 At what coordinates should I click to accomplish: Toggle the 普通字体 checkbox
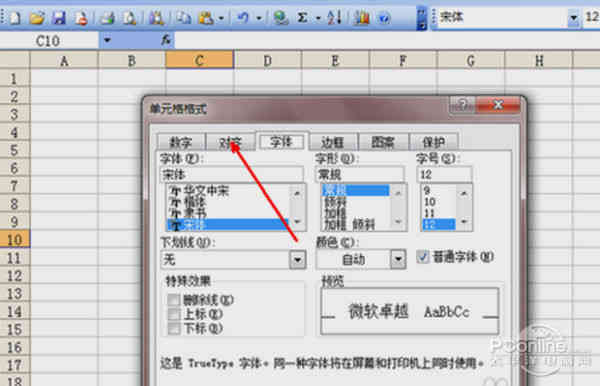(422, 256)
